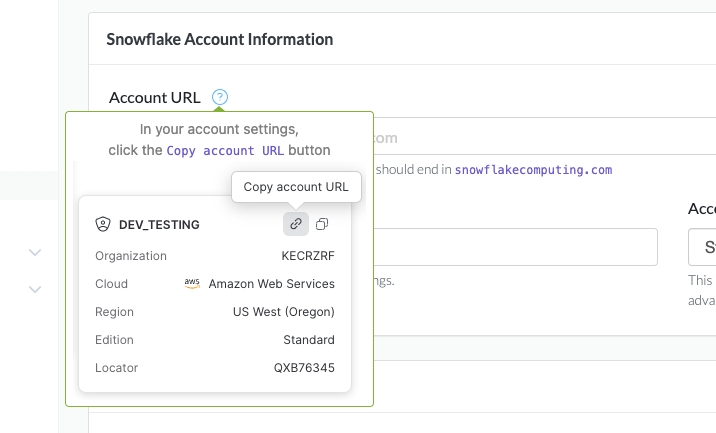The width and height of the screenshot is (716, 433).
Task: Click the snowflakecomputing.com code text
Action: (533, 170)
